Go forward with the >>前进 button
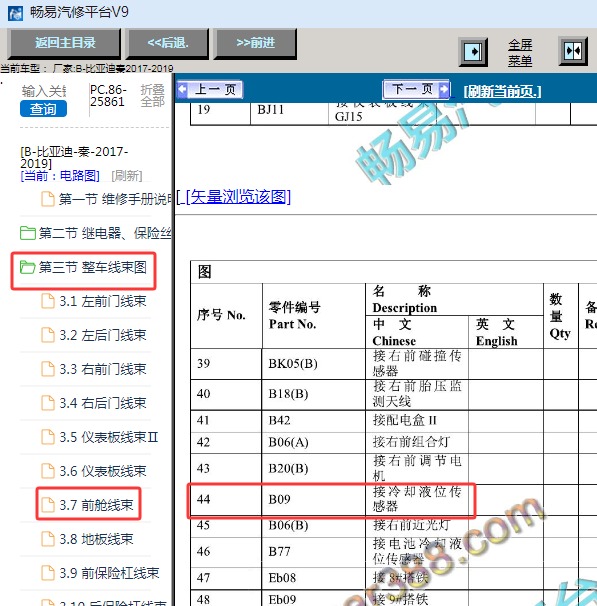Viewport: 597px width, 606px height. click(x=256, y=43)
